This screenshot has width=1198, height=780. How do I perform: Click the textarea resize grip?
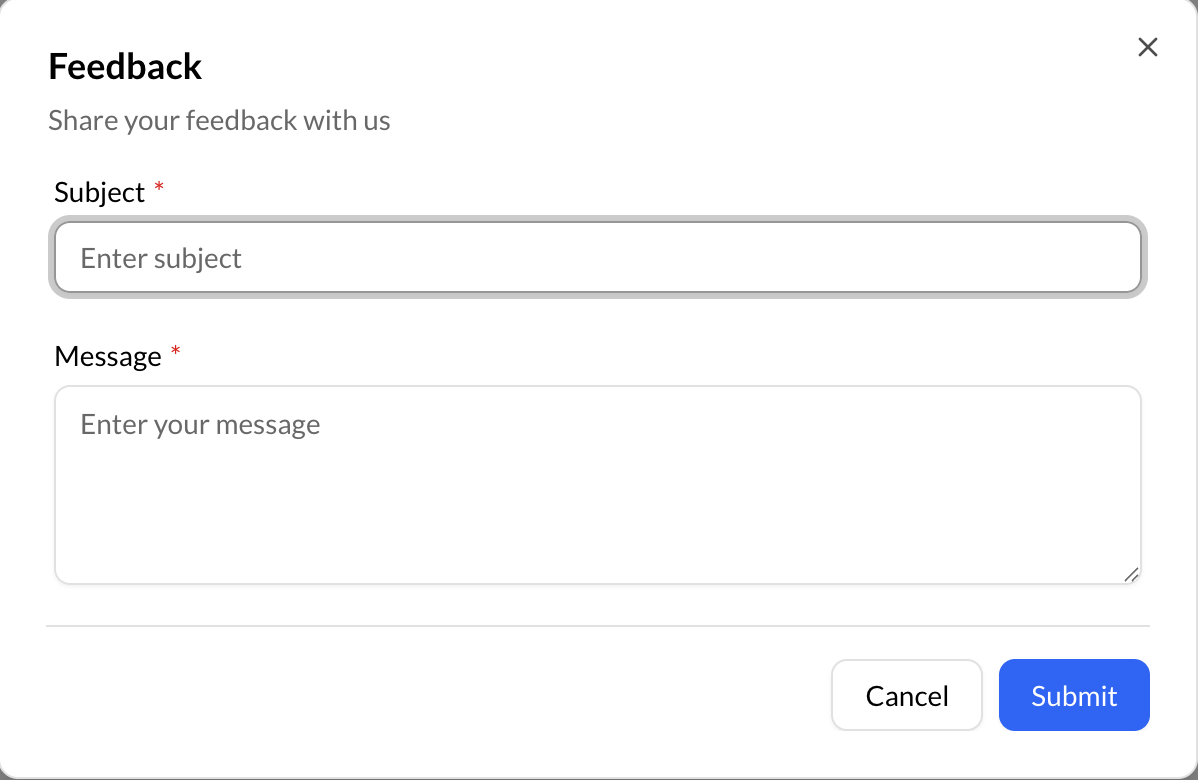click(1132, 573)
